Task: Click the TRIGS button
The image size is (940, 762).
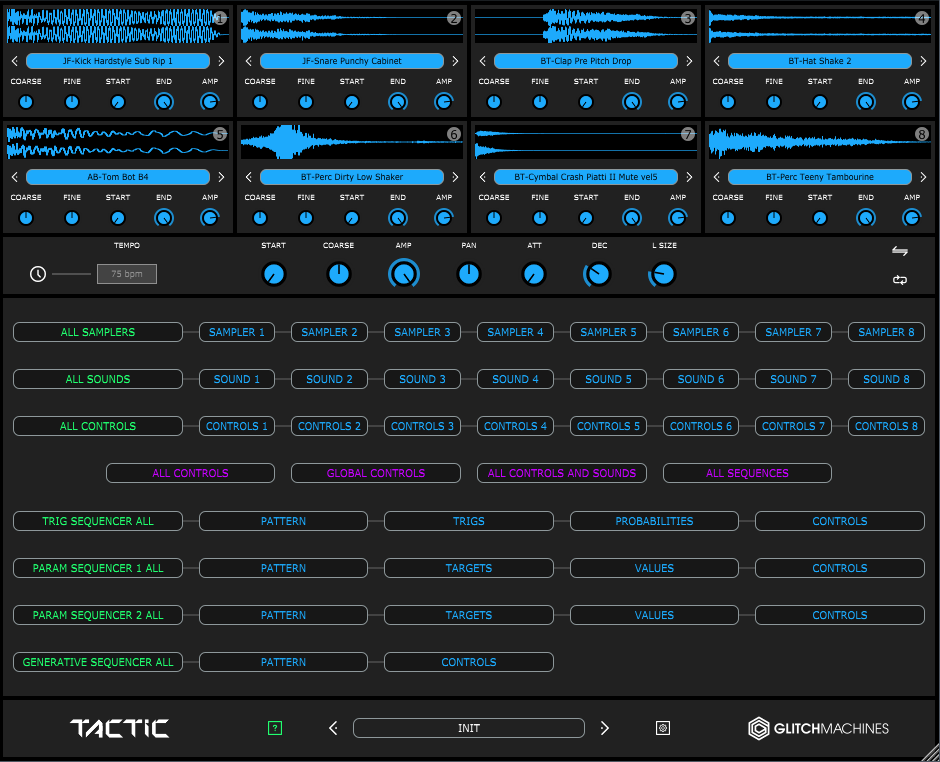Action: [469, 521]
